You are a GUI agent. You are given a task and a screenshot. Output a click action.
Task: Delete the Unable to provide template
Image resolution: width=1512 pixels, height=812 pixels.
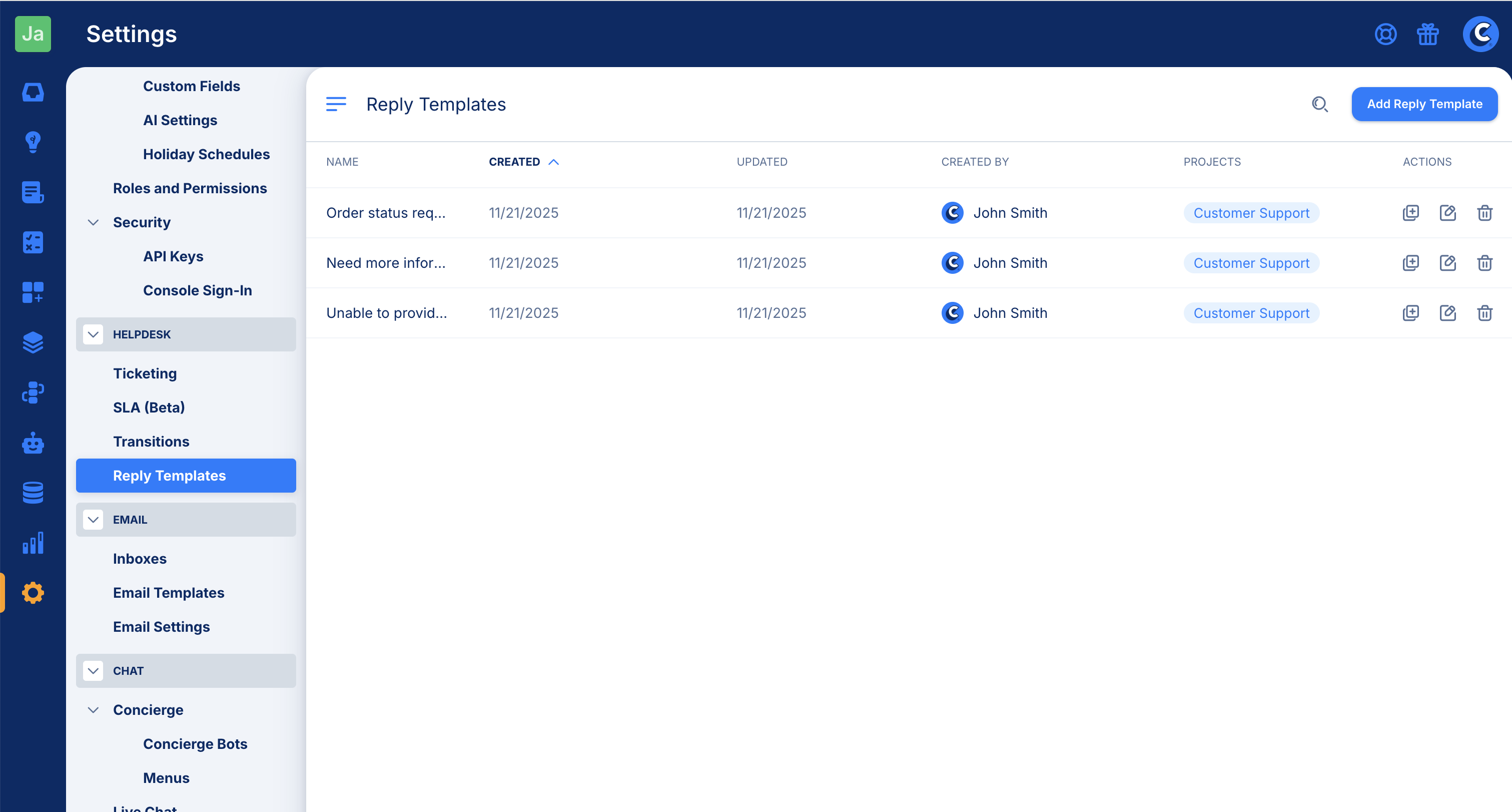pyautogui.click(x=1484, y=313)
